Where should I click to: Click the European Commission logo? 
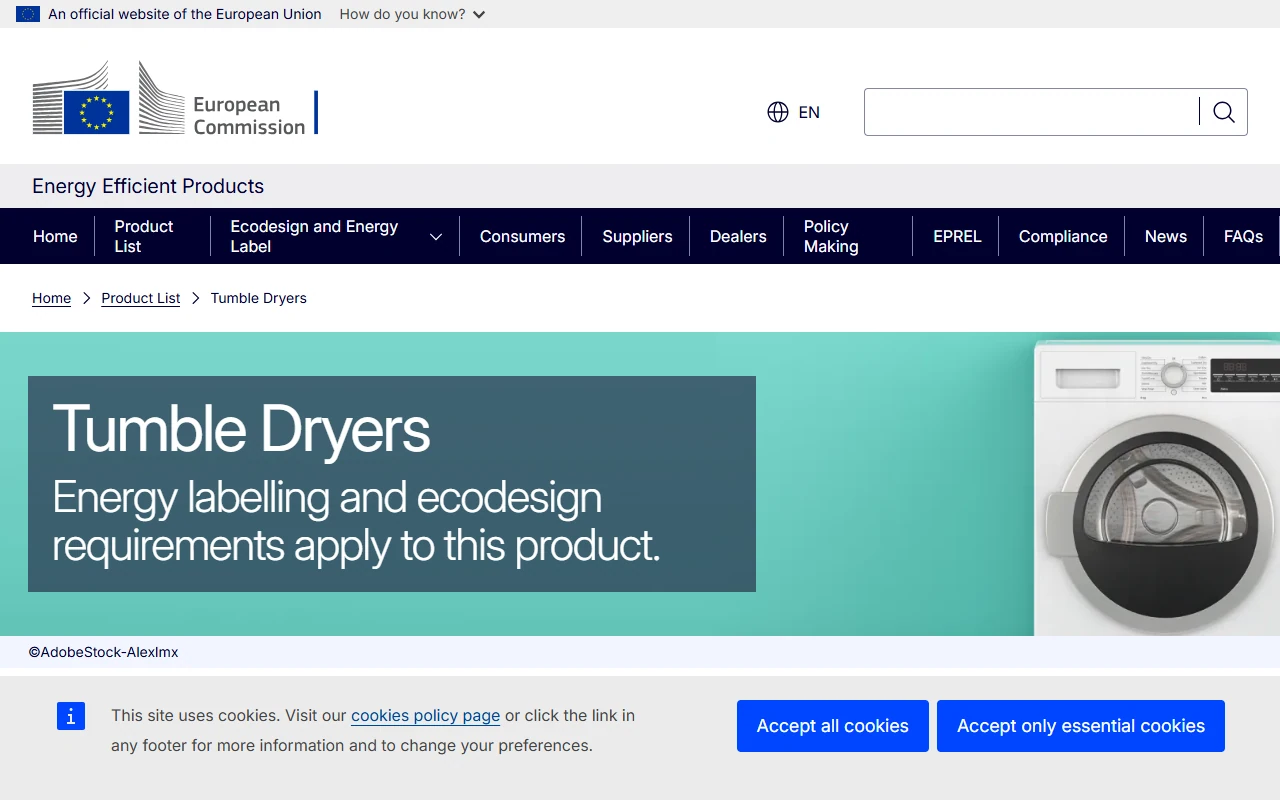175,98
